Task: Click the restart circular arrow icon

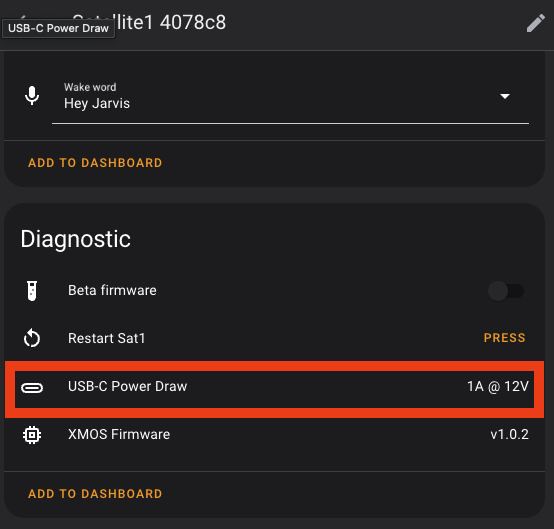Action: (32, 338)
